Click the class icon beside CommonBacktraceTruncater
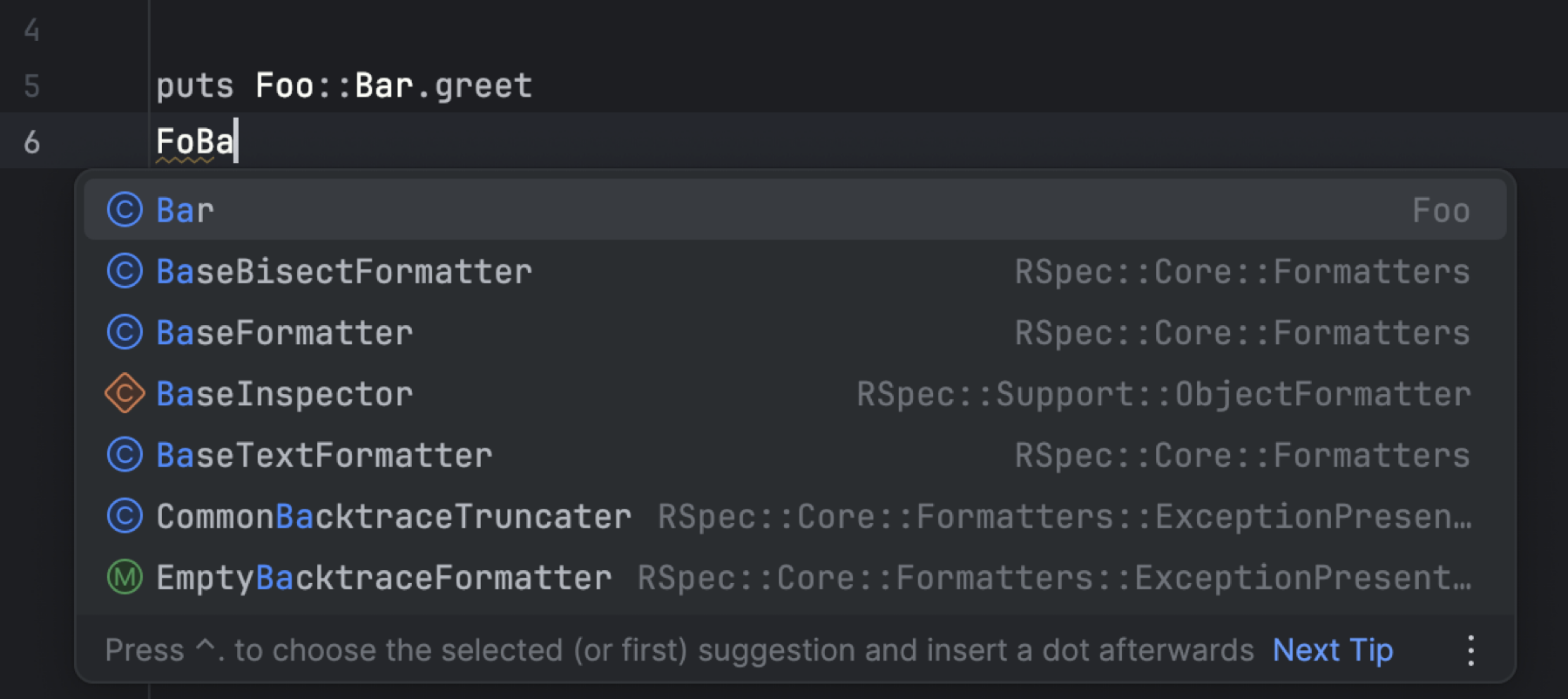 tap(125, 516)
